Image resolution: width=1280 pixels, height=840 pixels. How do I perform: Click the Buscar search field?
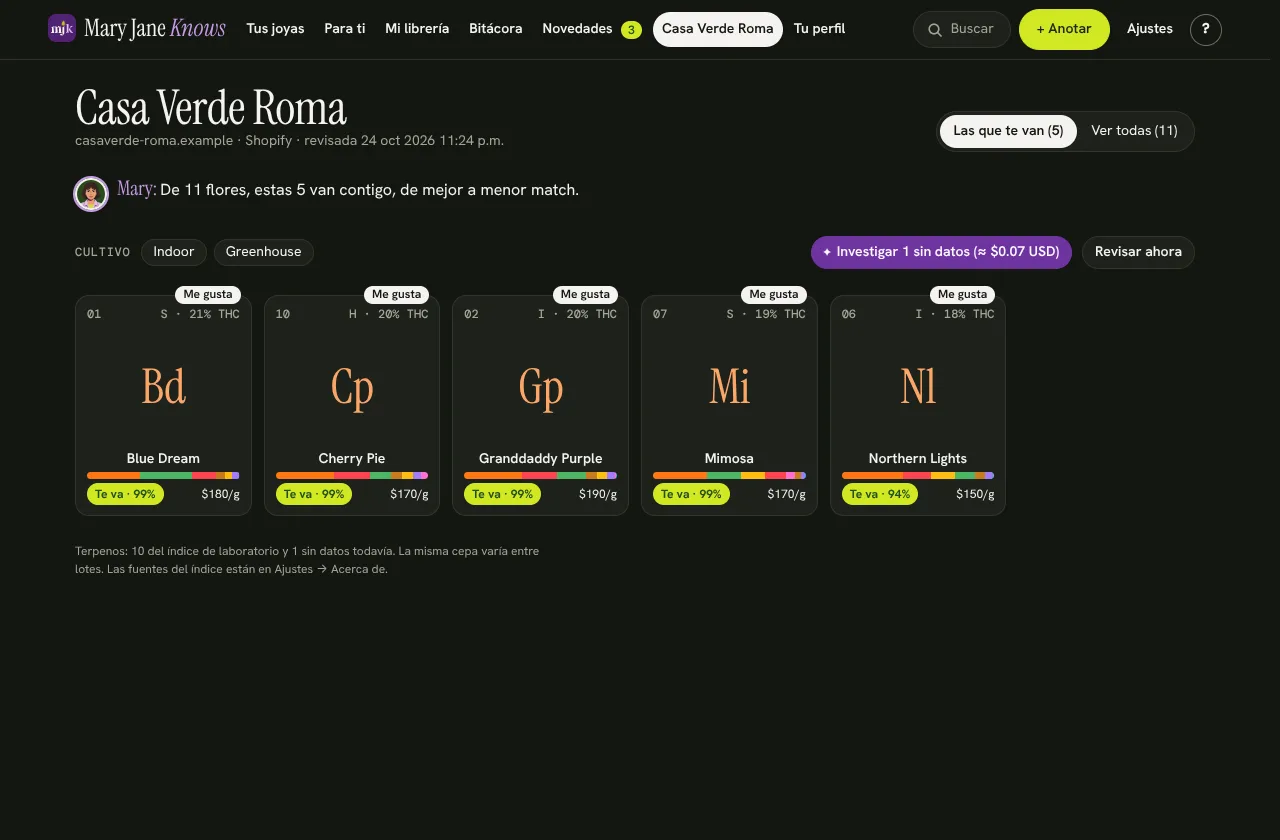click(962, 29)
